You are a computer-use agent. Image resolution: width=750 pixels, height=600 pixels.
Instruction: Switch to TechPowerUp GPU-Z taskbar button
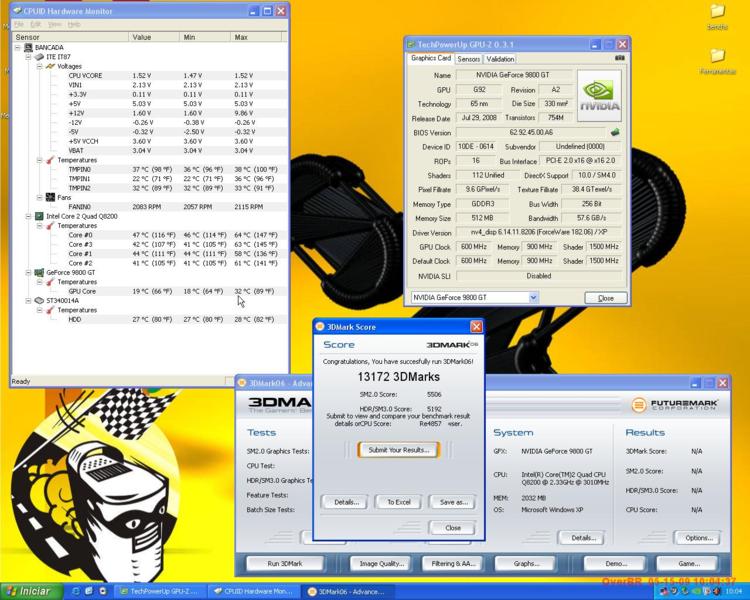[x=159, y=591]
